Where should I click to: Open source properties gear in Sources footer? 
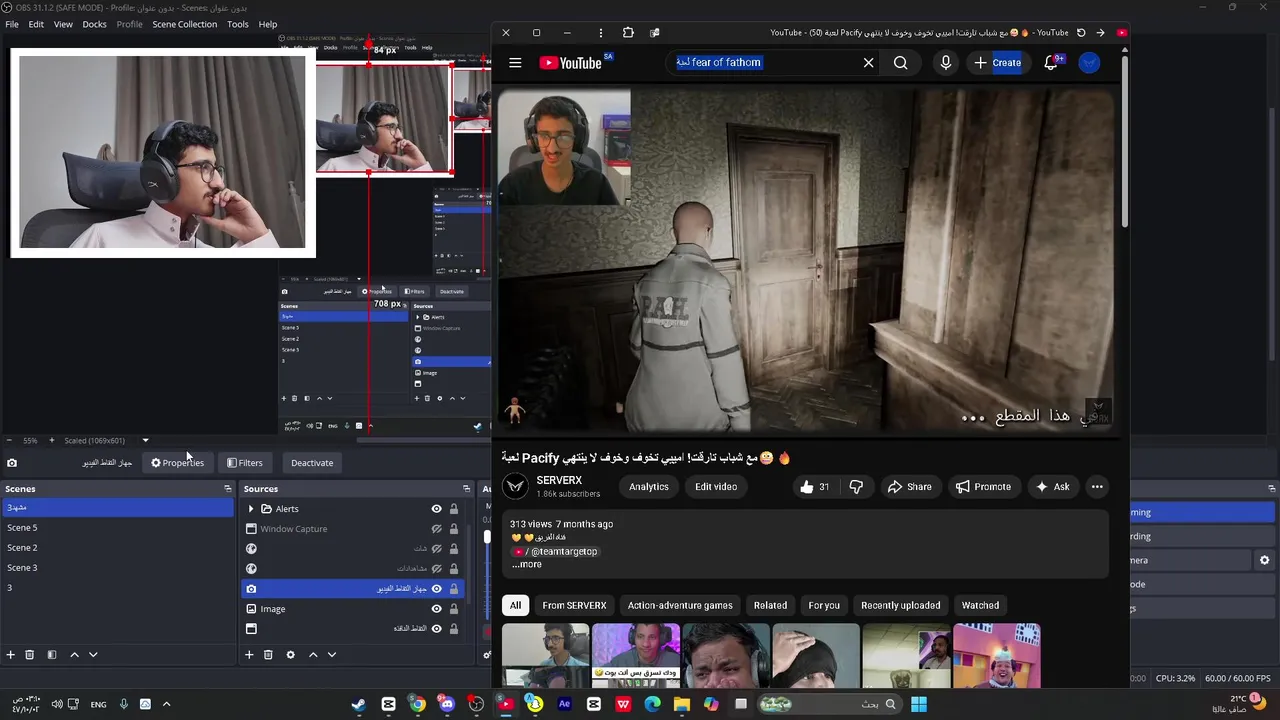pyautogui.click(x=290, y=655)
